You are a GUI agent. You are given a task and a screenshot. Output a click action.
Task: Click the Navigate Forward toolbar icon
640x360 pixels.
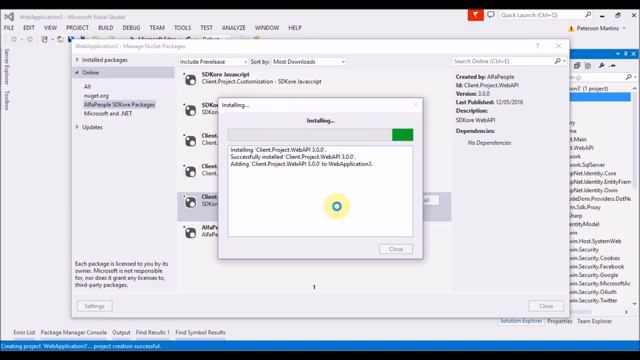click(x=30, y=39)
